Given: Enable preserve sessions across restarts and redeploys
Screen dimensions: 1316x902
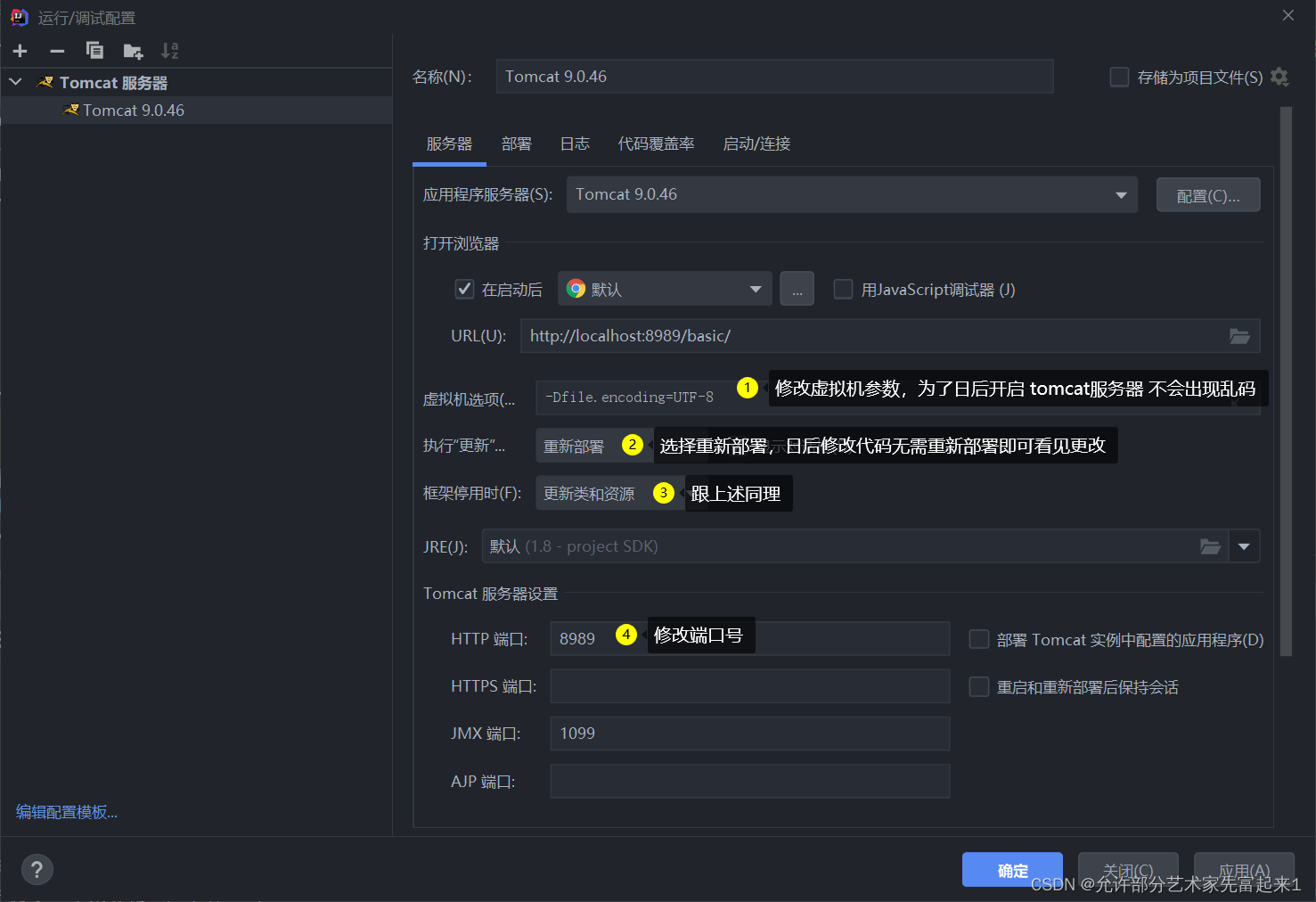Looking at the screenshot, I should 978,686.
